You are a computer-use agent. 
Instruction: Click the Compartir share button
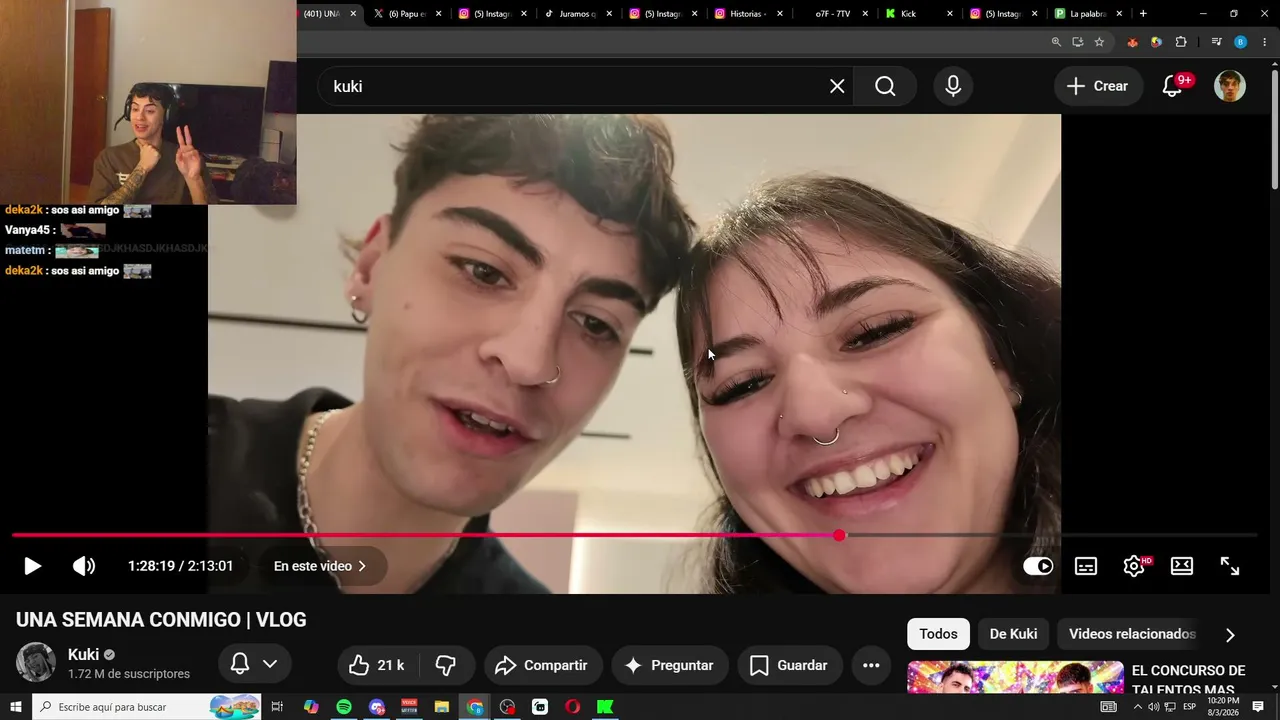tap(543, 665)
